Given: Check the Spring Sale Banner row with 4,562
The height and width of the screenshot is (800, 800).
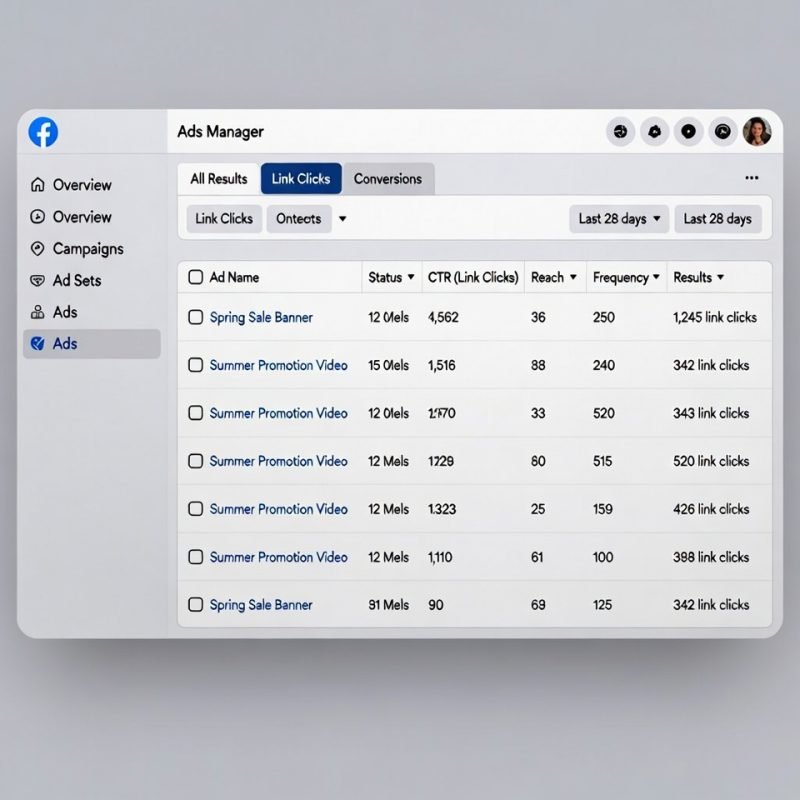Looking at the screenshot, I should click(195, 317).
